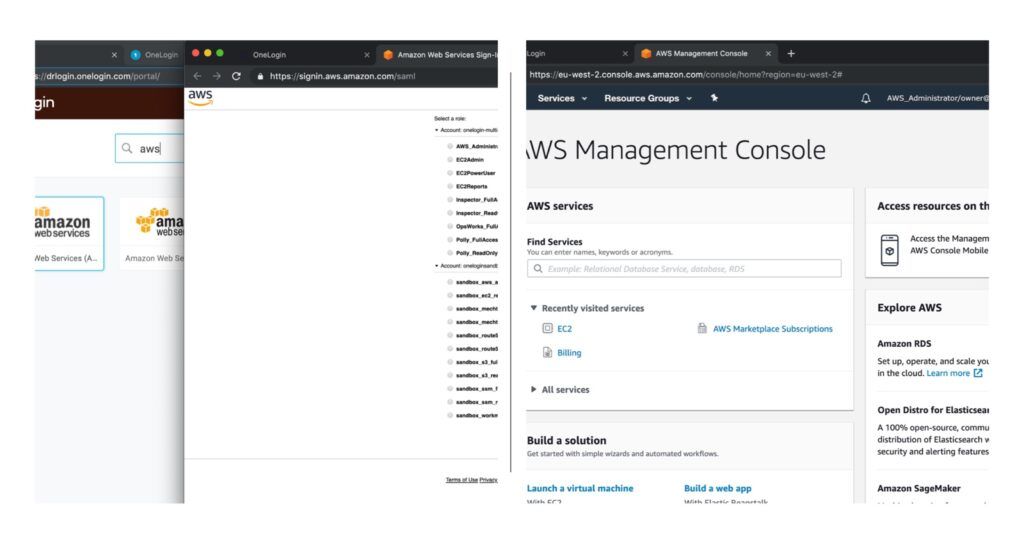Click the Amazon SageMaker heading
The image size is (1024, 552).
pos(918,488)
